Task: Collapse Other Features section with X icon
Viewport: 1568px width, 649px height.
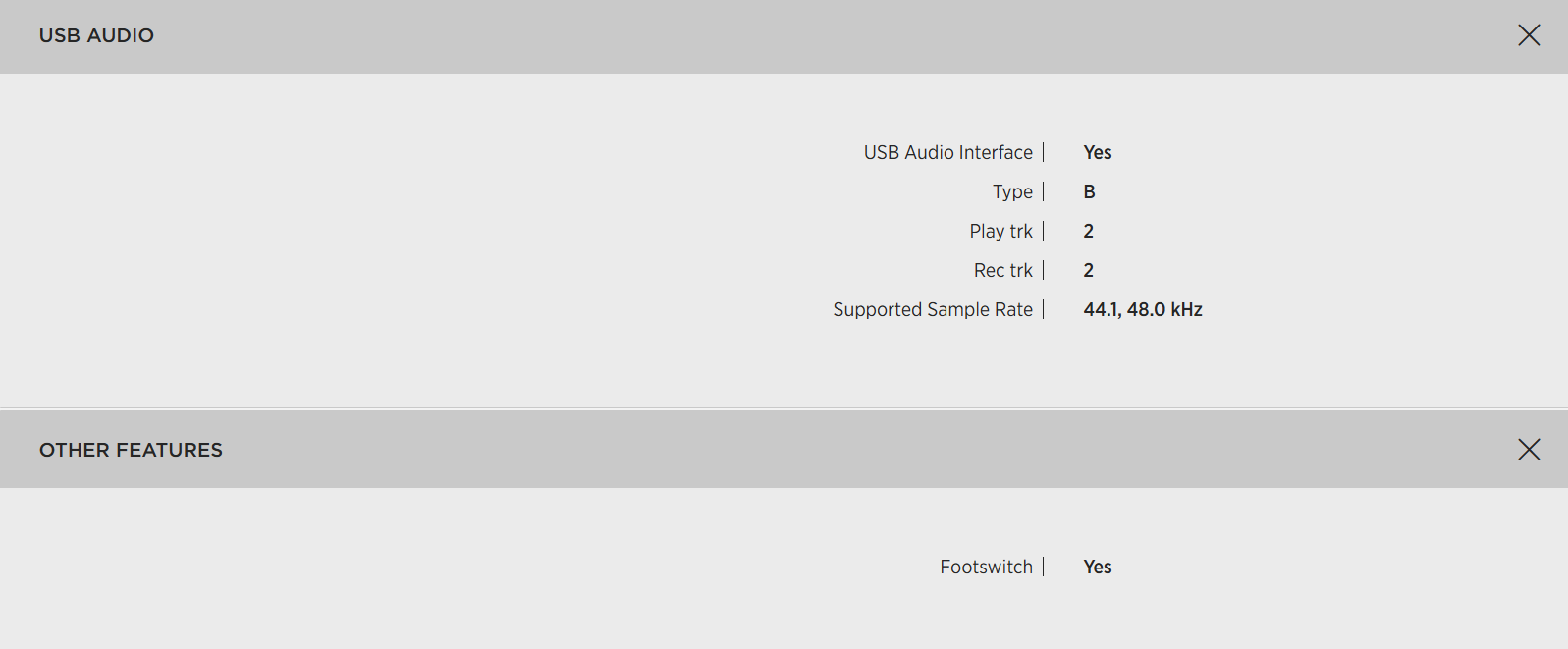Action: (x=1529, y=450)
